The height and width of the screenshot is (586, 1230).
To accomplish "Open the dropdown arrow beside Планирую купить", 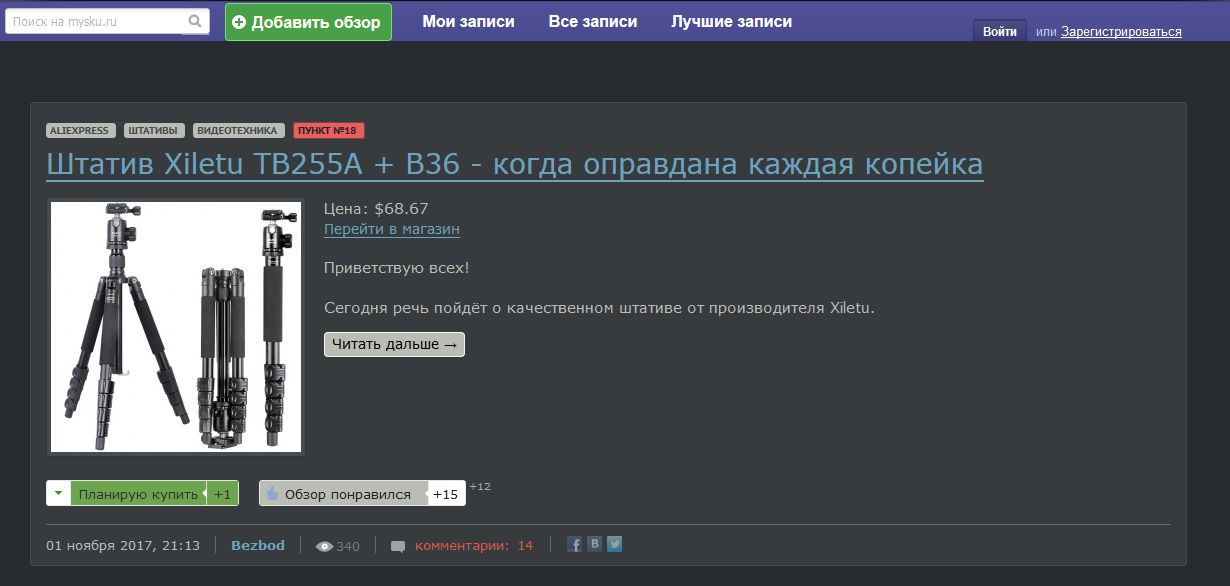I will tap(59, 492).
